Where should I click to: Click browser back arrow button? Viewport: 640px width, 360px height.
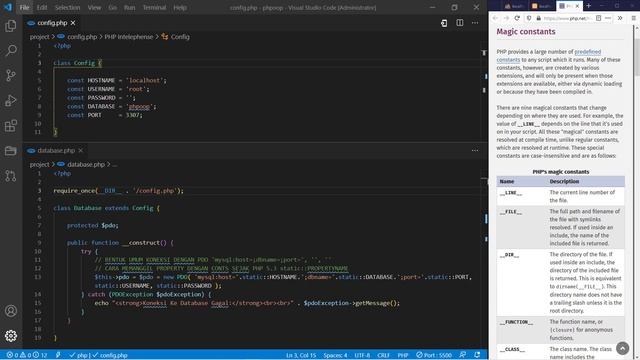(x=495, y=18)
